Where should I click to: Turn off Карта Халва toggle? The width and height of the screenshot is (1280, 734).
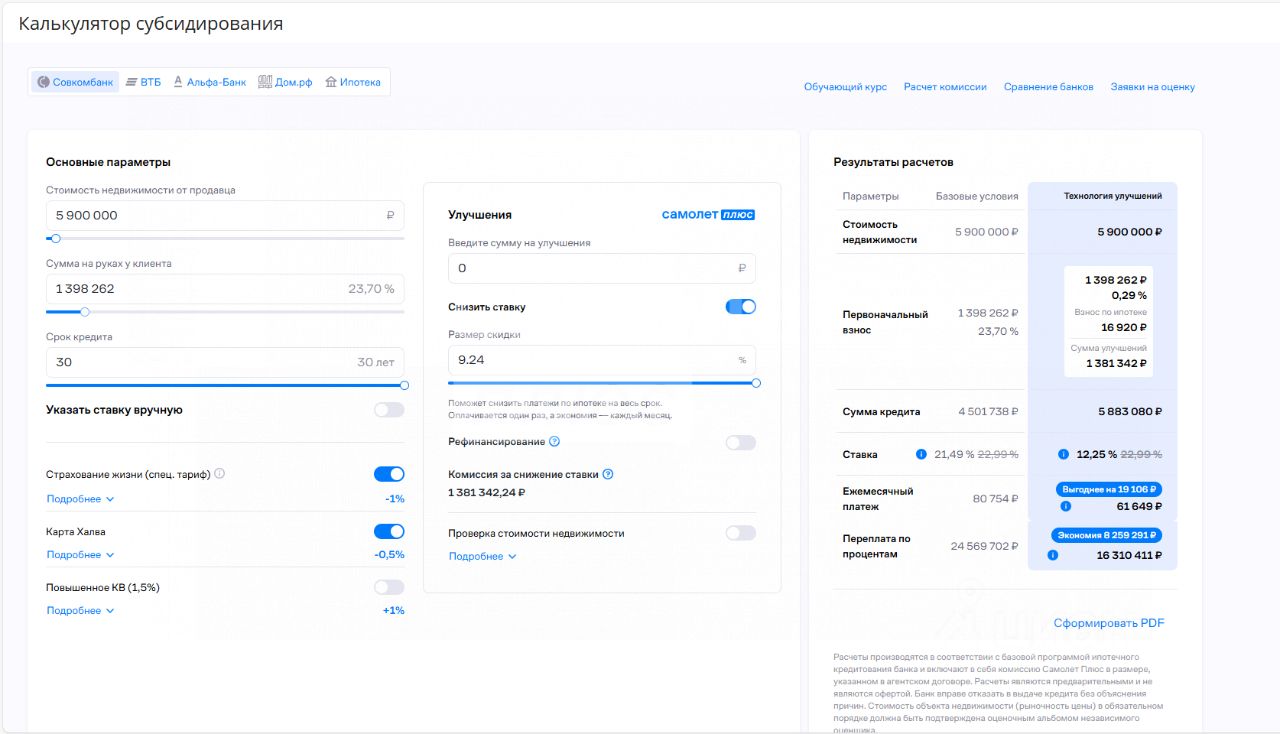(x=389, y=532)
